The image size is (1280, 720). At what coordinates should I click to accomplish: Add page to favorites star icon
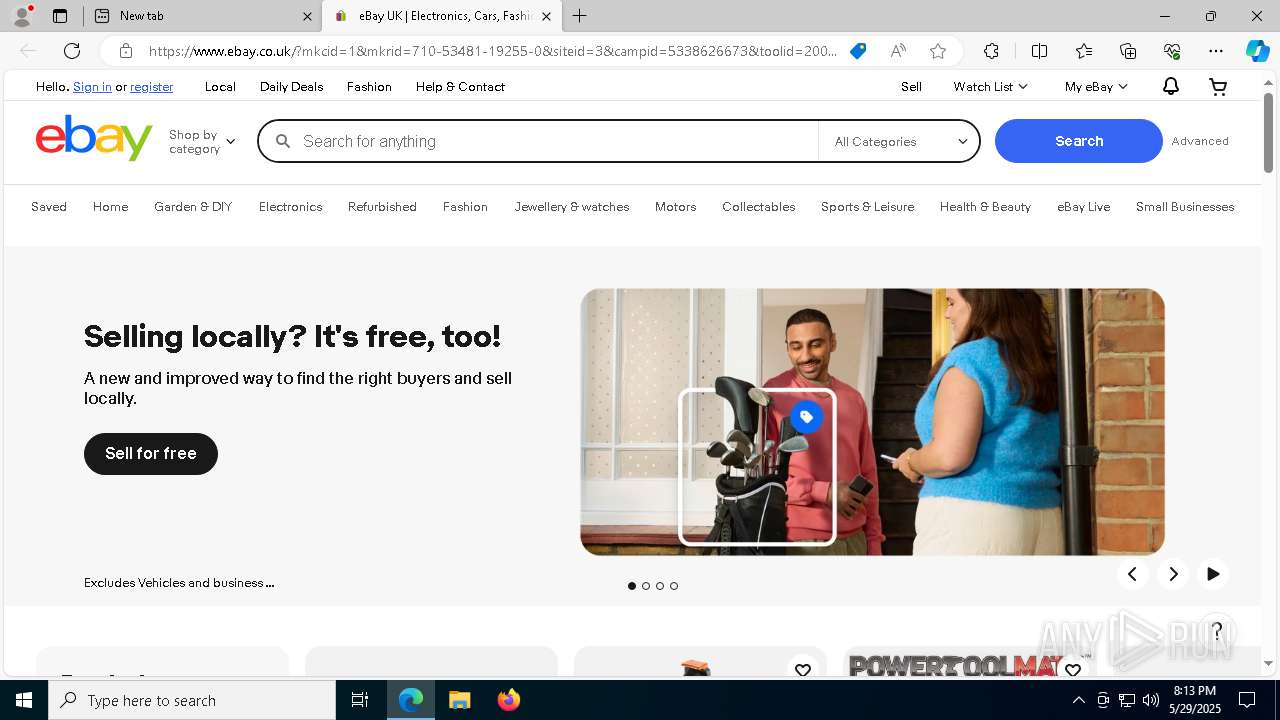pyautogui.click(x=938, y=51)
